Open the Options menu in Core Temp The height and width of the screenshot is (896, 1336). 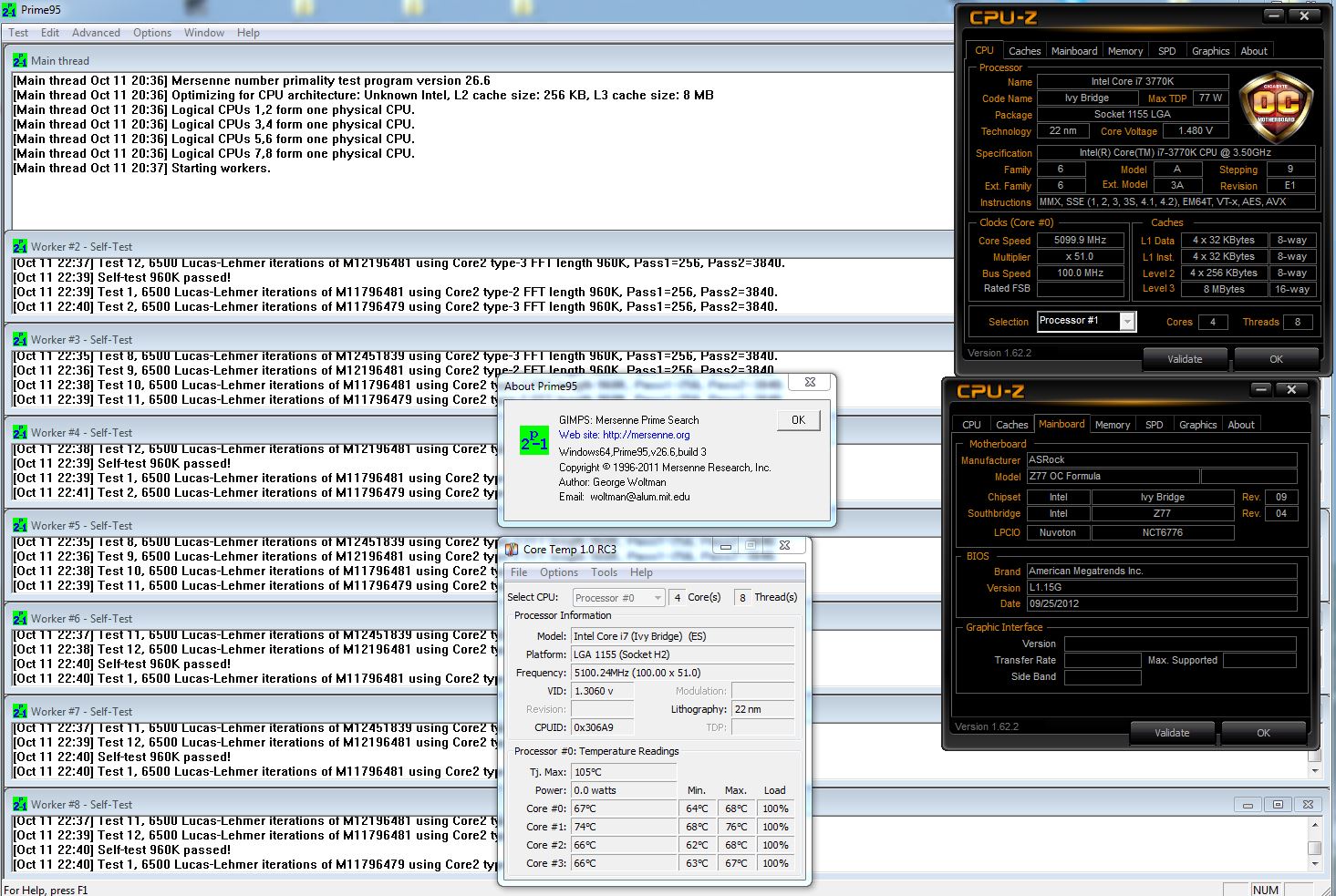(x=558, y=572)
